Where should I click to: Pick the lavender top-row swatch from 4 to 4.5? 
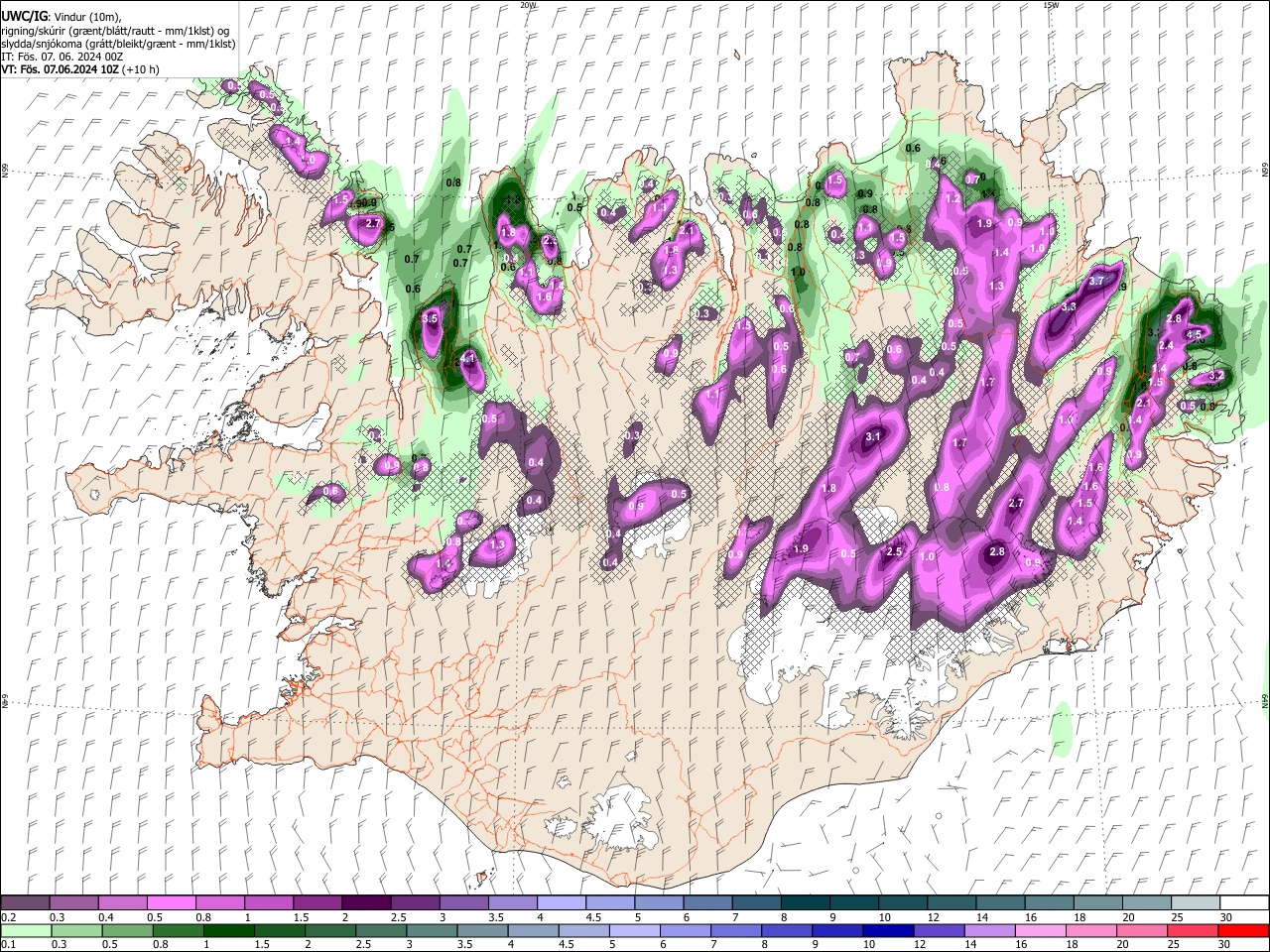point(561,903)
